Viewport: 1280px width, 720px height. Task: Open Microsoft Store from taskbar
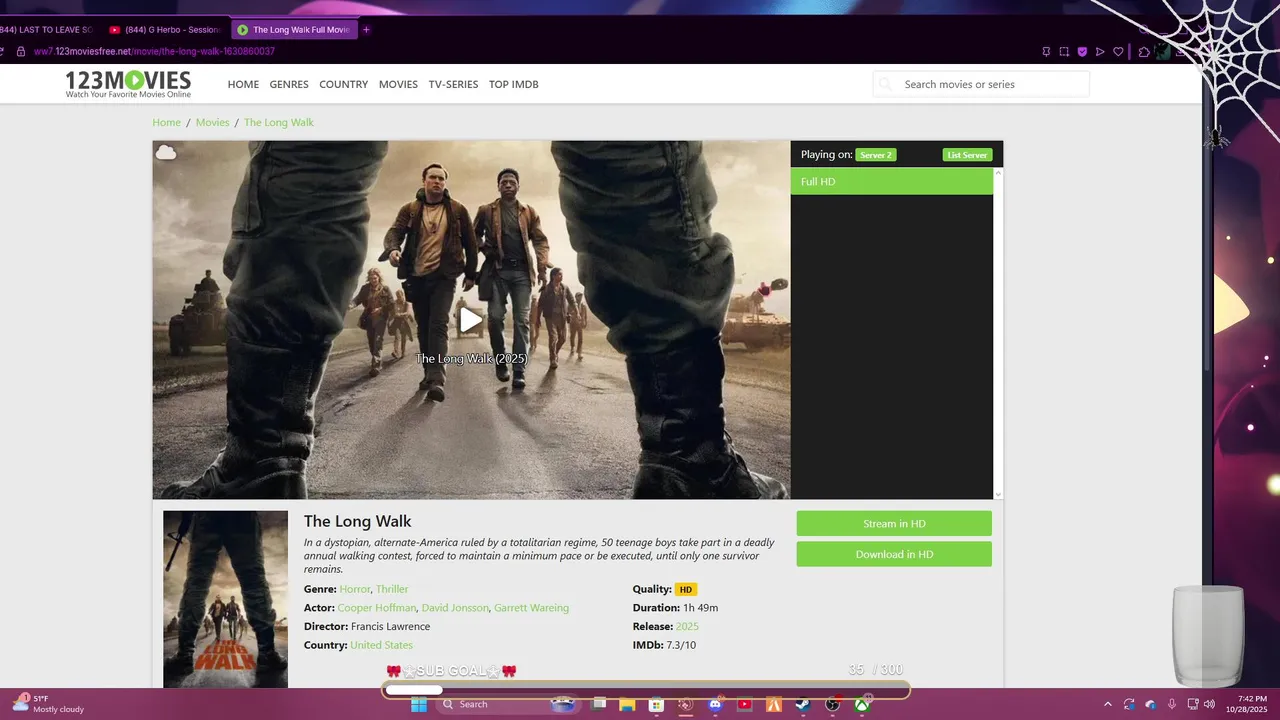click(656, 704)
